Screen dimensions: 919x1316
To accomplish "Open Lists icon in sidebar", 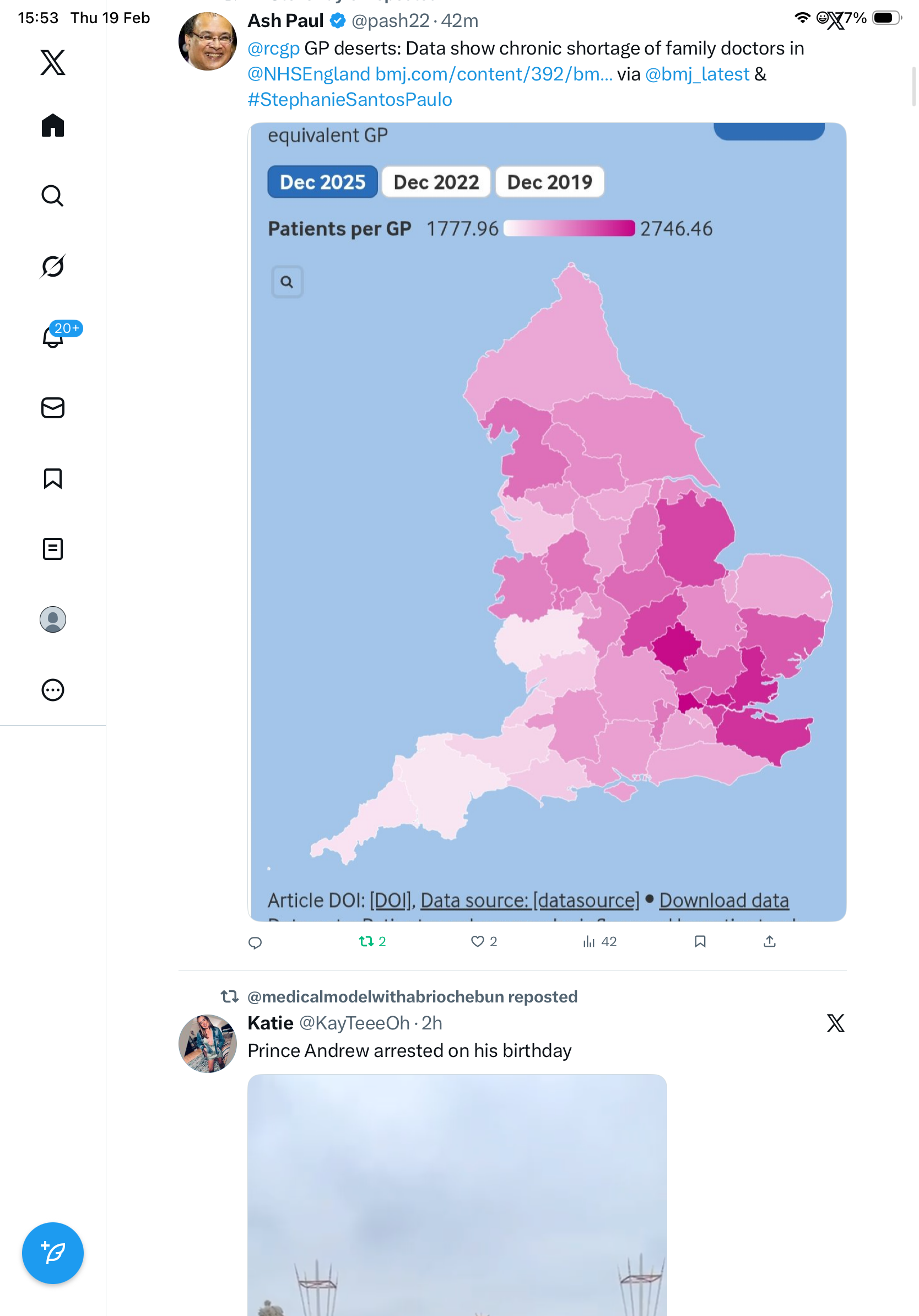I will [53, 549].
